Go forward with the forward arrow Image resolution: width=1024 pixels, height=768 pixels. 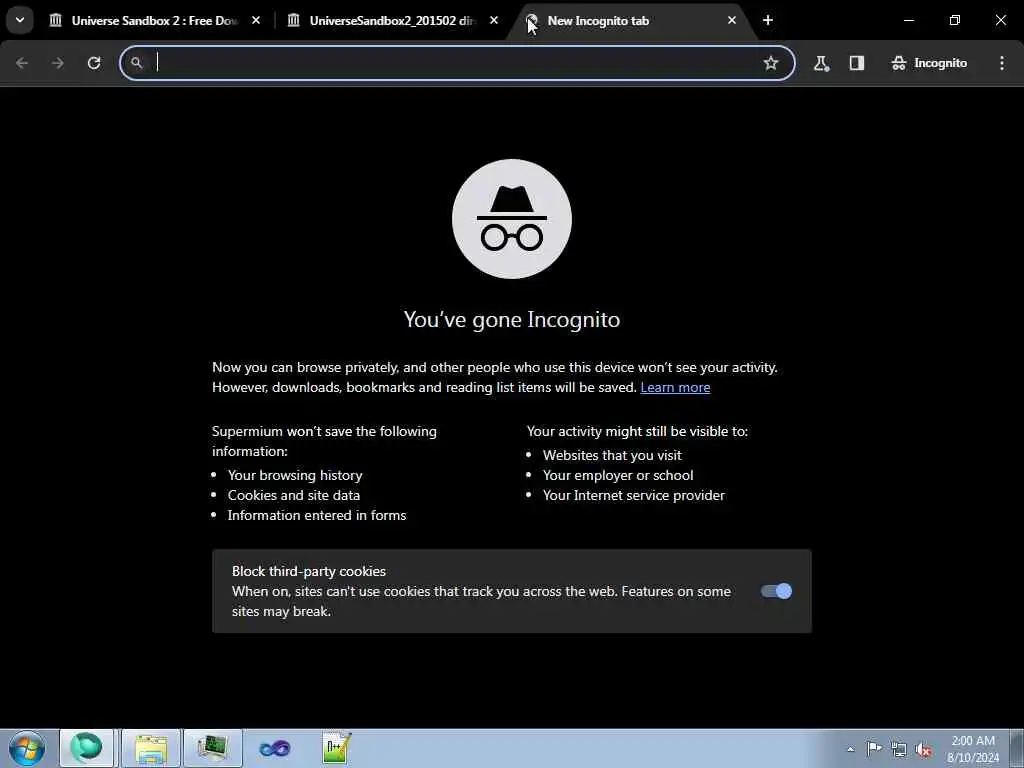(x=57, y=63)
